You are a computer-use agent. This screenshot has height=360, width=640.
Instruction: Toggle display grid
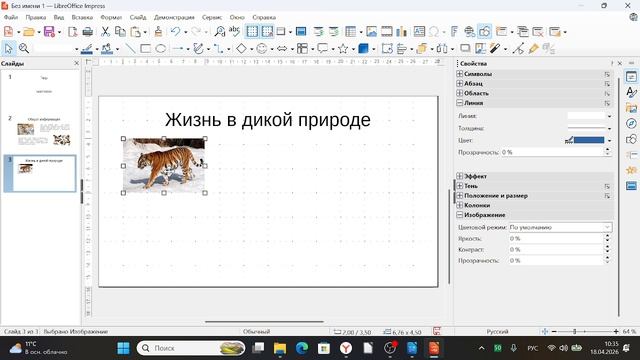[252, 31]
